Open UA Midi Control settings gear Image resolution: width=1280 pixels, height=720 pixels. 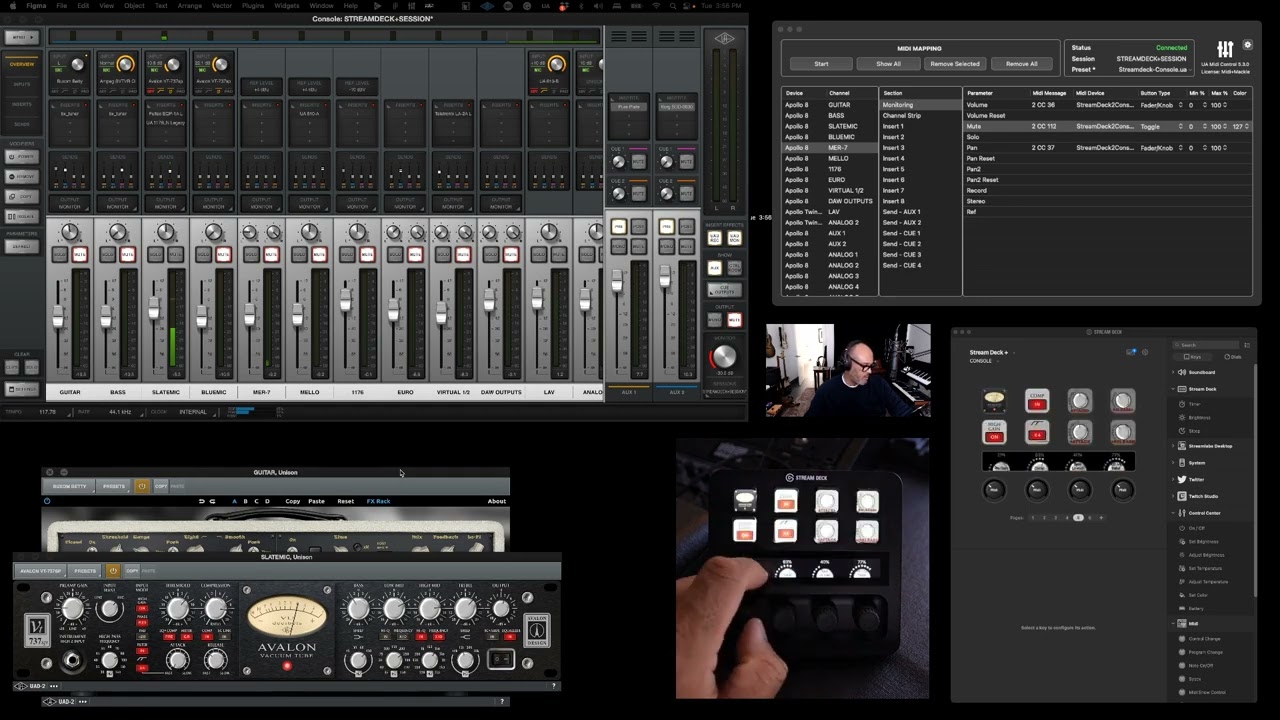1247,45
